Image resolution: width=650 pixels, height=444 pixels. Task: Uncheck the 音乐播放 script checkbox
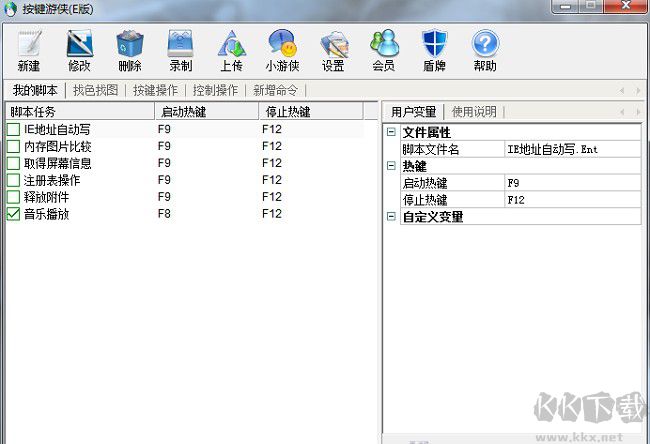click(x=13, y=214)
